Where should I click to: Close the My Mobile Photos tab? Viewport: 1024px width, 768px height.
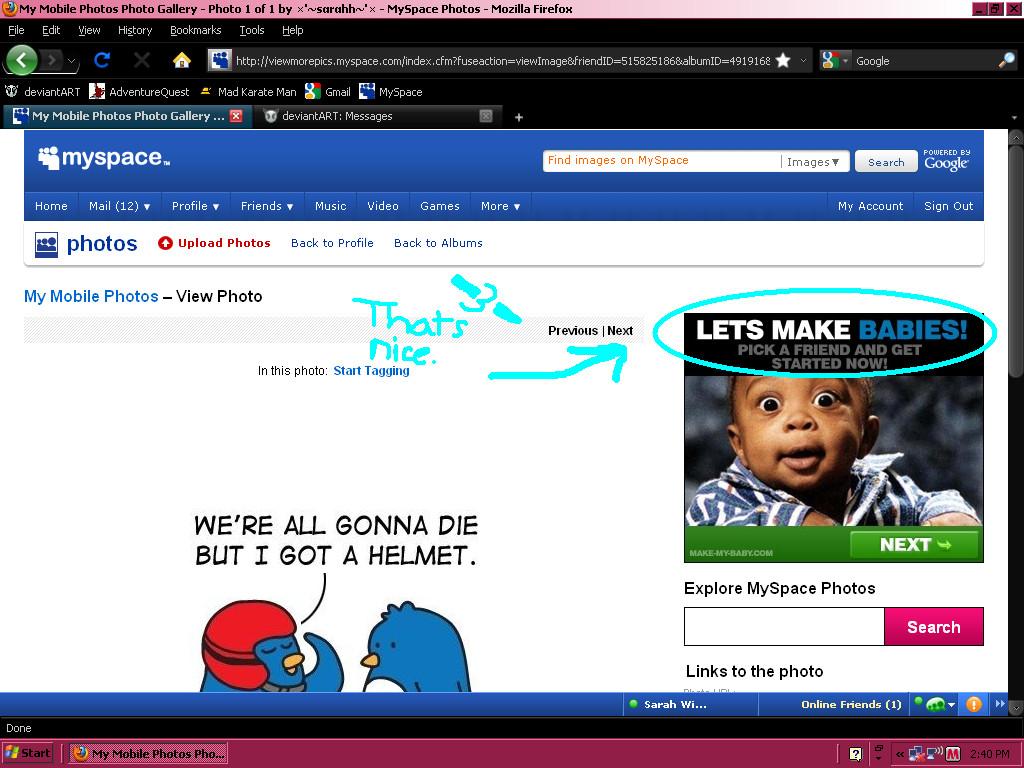(x=236, y=116)
